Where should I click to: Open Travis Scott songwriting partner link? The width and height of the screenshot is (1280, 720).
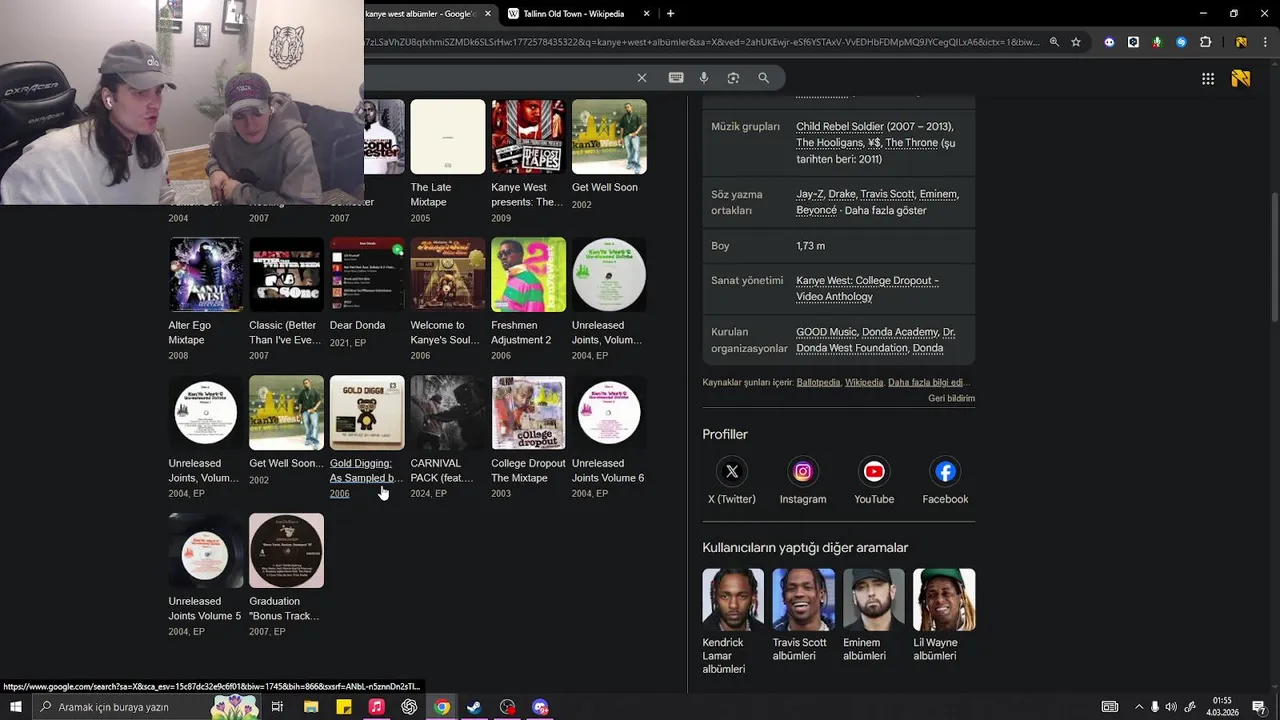887,194
